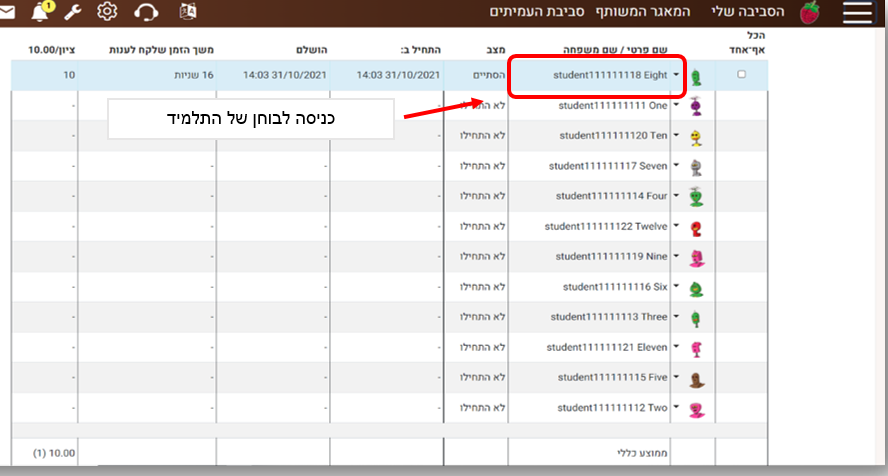The width and height of the screenshot is (888, 476).
Task: Click the notifications bell icon
Action: tap(40, 12)
